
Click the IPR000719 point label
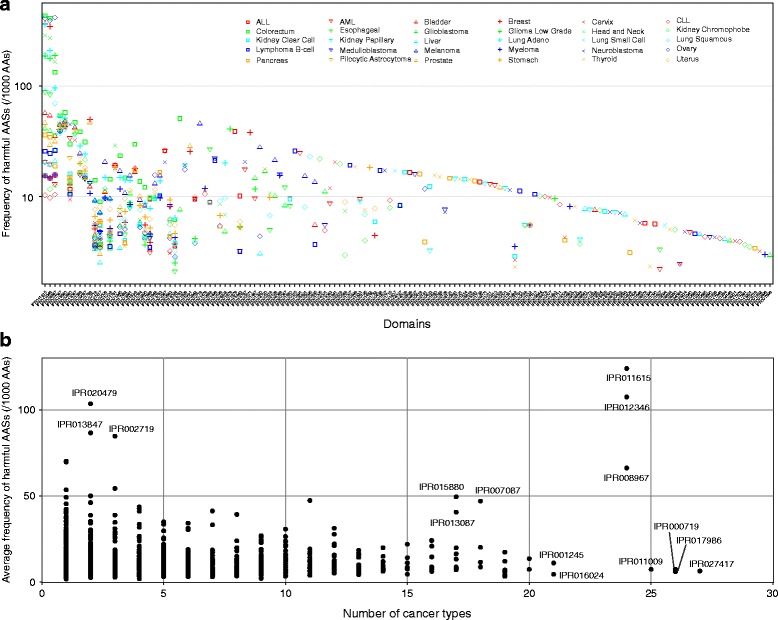[676, 526]
